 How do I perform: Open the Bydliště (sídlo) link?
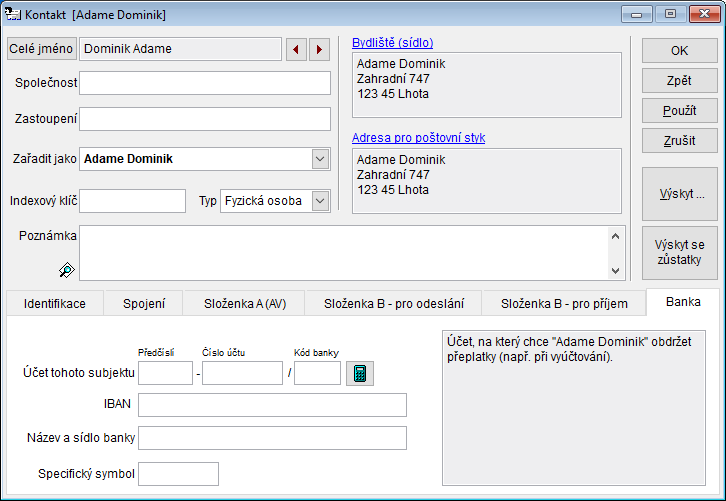point(392,43)
